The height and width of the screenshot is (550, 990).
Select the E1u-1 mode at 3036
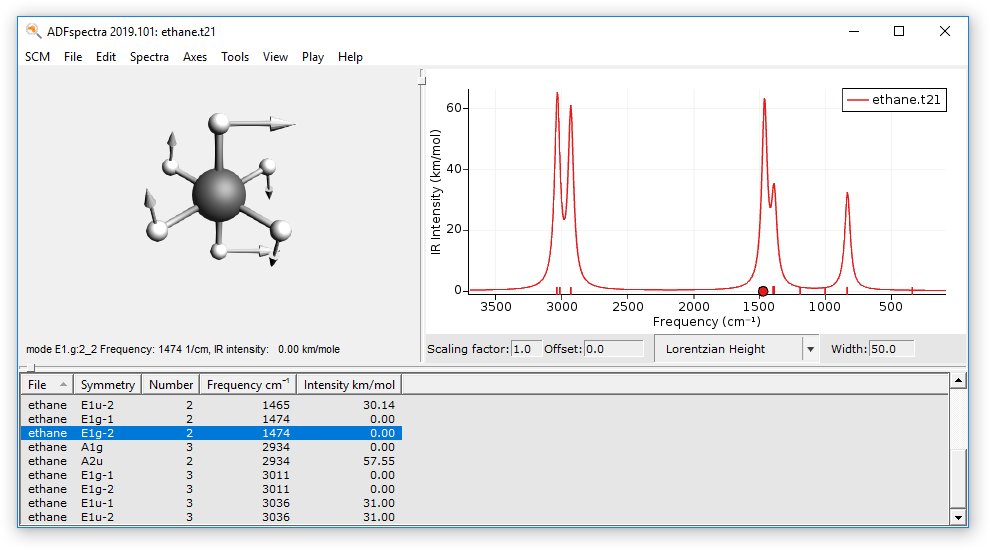tap(212, 503)
